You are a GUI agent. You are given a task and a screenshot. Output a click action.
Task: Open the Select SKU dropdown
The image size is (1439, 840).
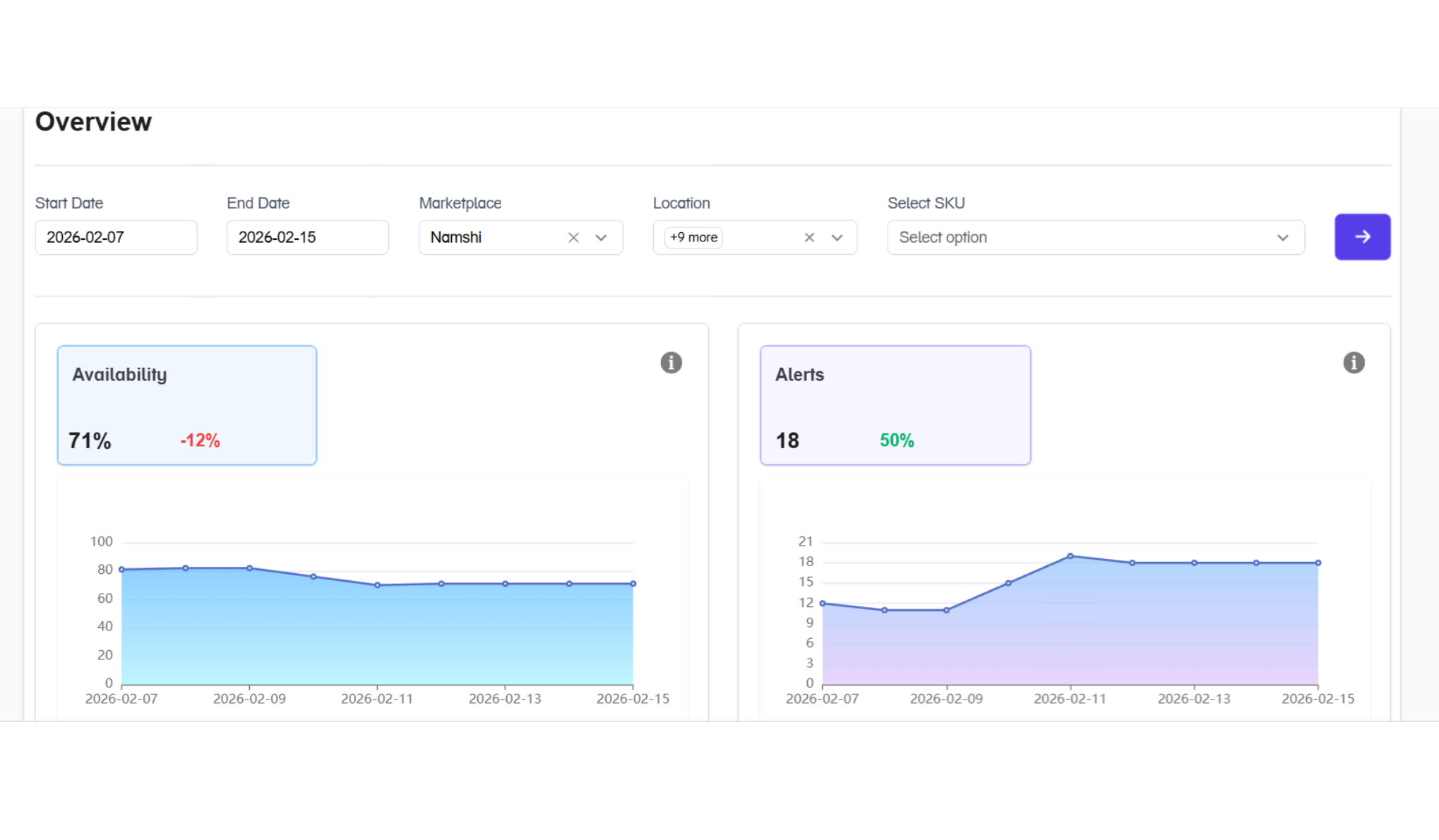(1095, 238)
